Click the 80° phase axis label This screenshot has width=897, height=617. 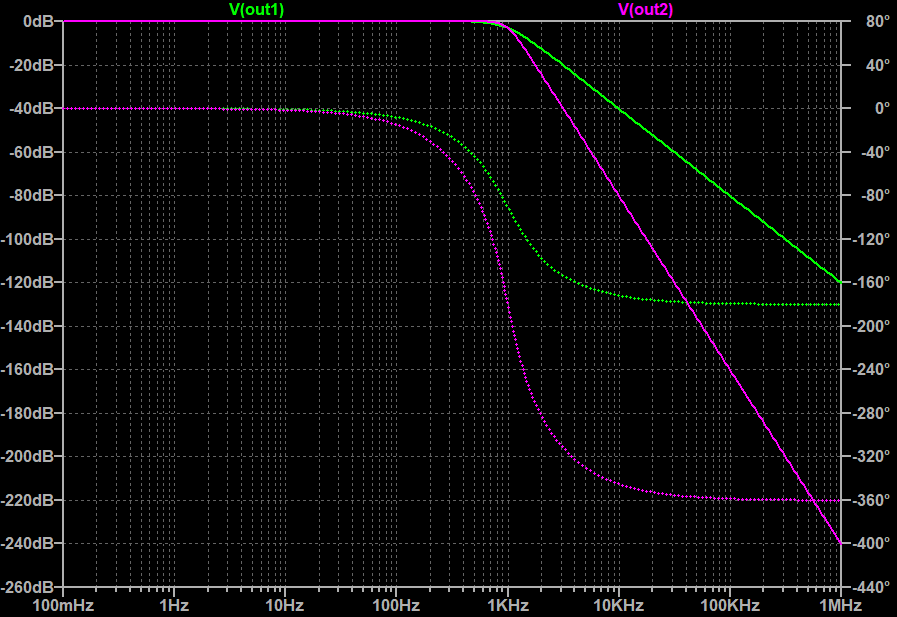click(878, 21)
